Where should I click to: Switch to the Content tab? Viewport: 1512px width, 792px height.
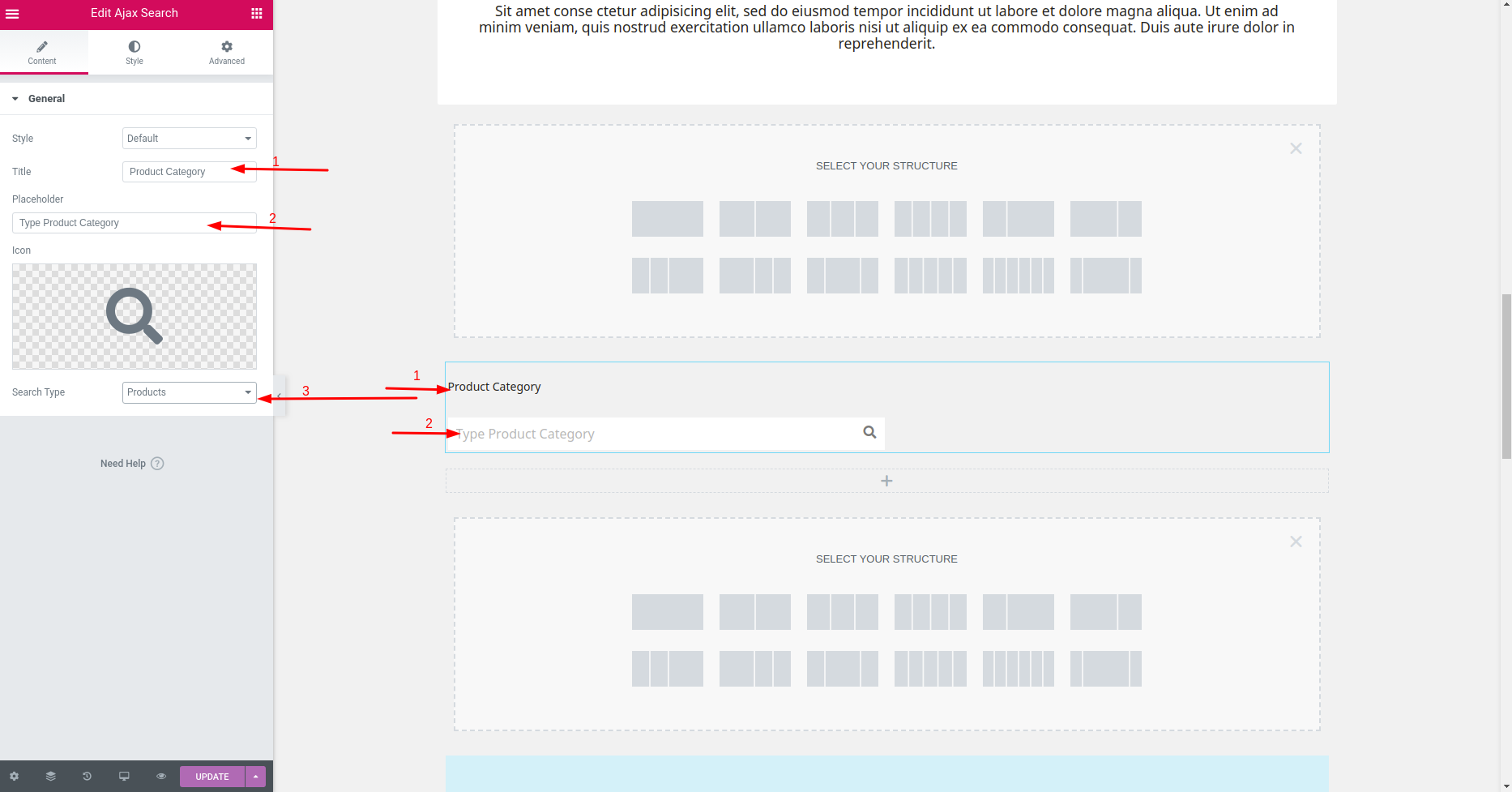(42, 53)
